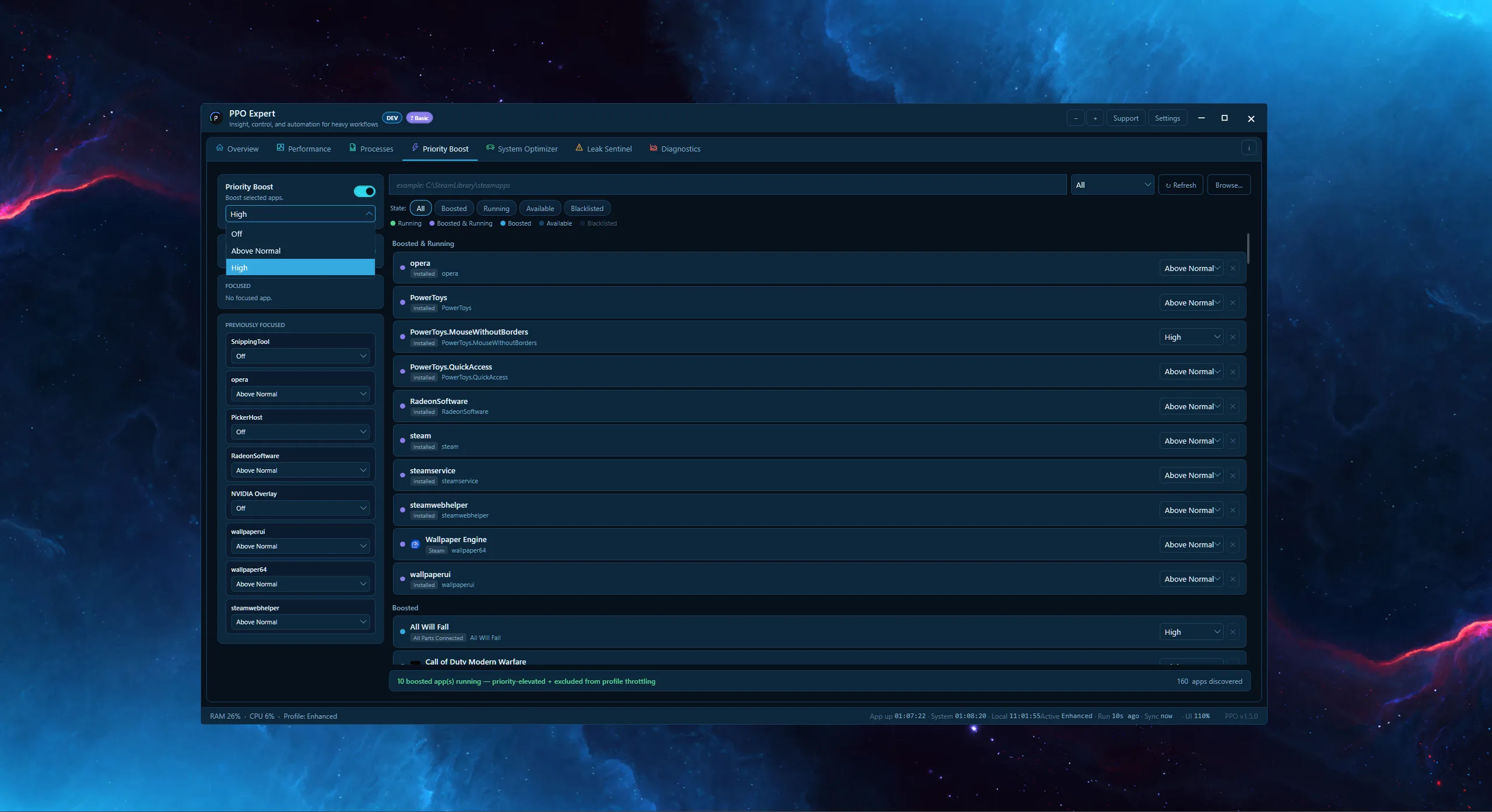This screenshot has height=812, width=1492.
Task: Remove All Will Fall with X icon
Action: click(x=1233, y=632)
